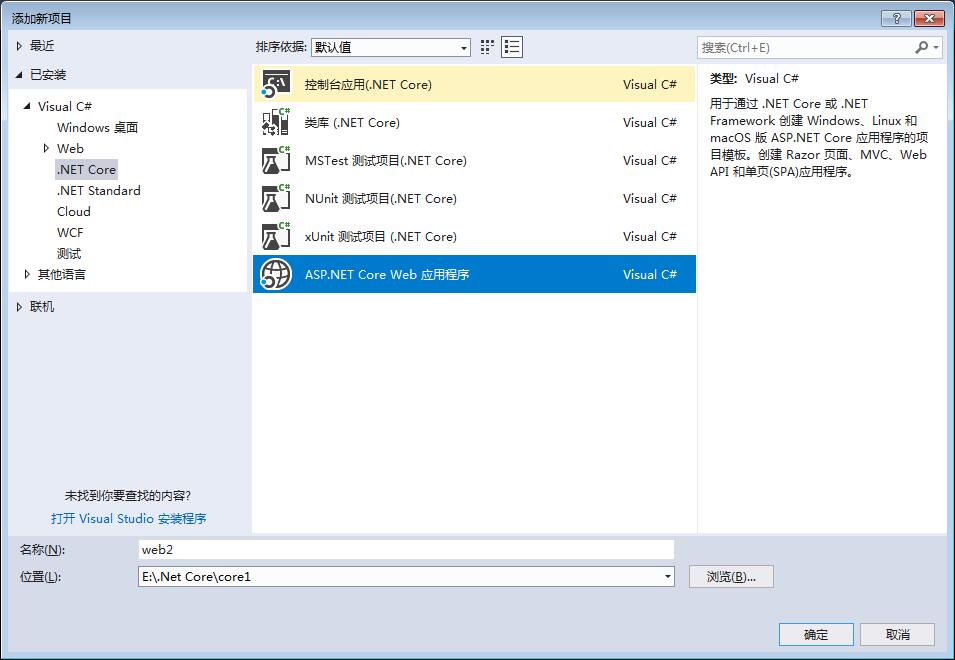The height and width of the screenshot is (660, 955).
Task: Select the WCF category
Action: (x=70, y=233)
